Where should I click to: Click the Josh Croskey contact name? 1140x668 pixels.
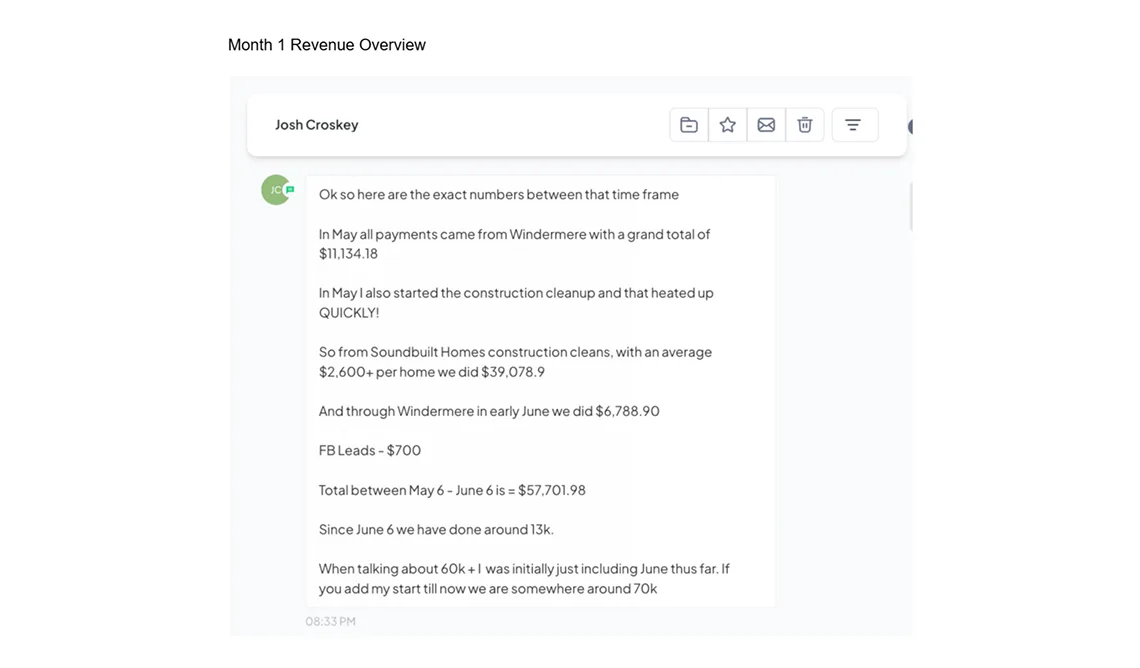pos(316,125)
